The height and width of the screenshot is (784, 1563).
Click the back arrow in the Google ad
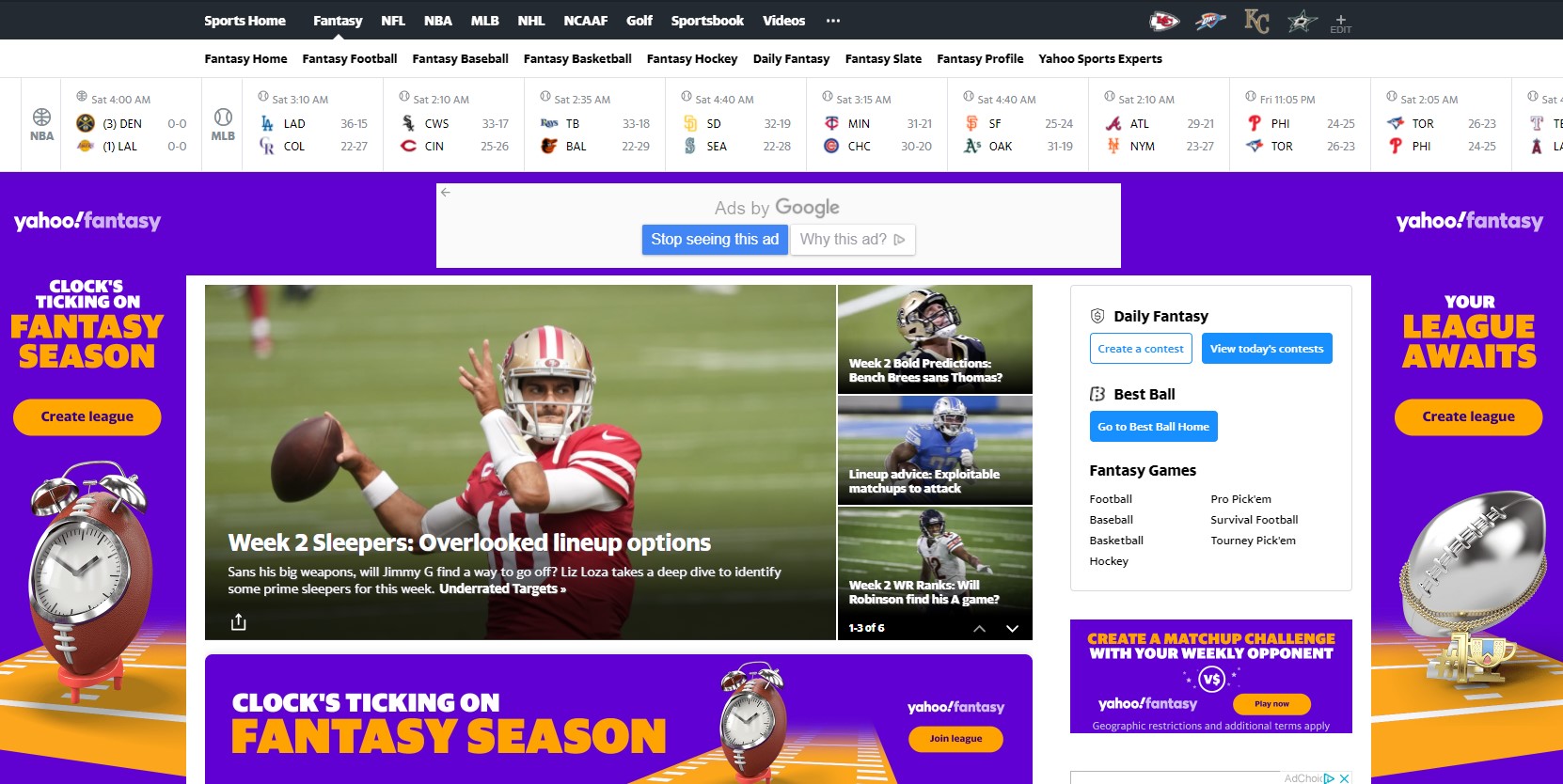[446, 192]
